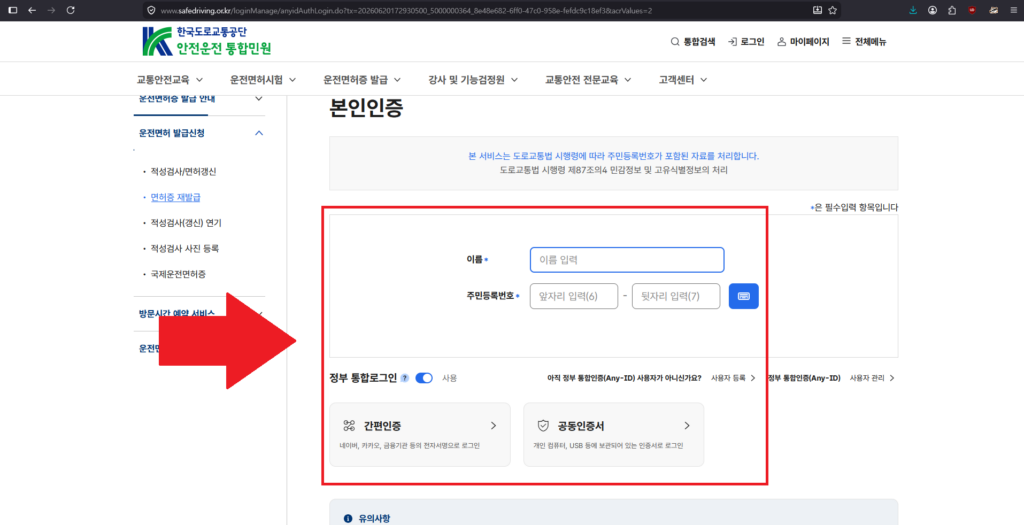The width and height of the screenshot is (1024, 525).
Task: Expand the 운전면허증 발급 menu
Action: [x=362, y=80]
